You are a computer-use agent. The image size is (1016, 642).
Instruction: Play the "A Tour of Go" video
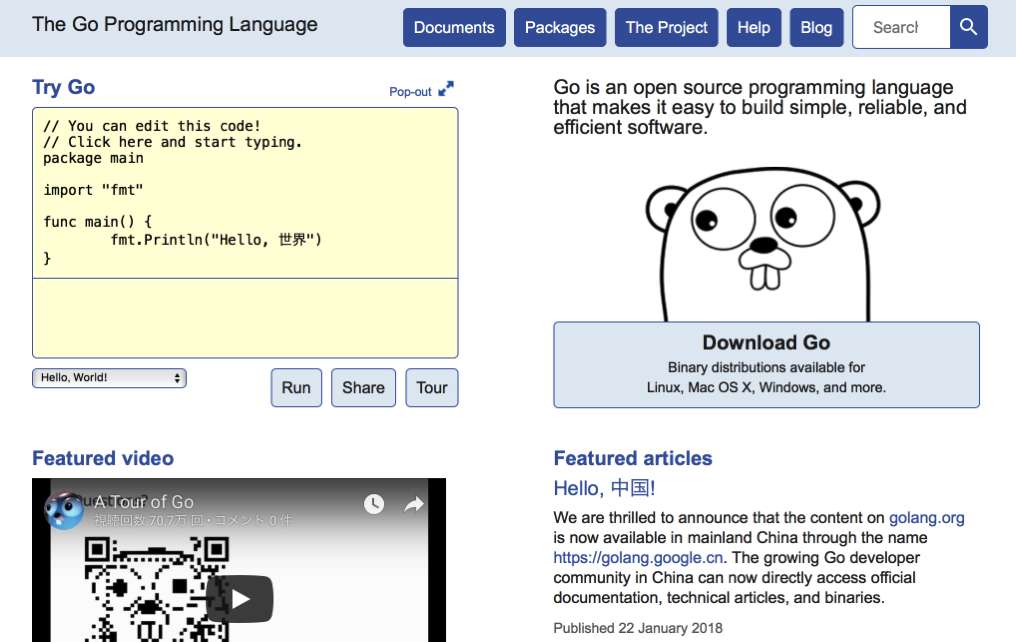pos(240,598)
